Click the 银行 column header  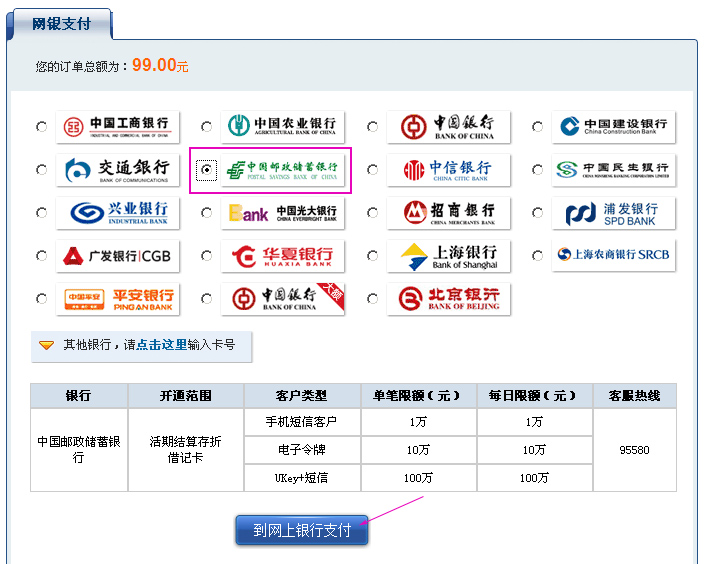click(x=79, y=396)
